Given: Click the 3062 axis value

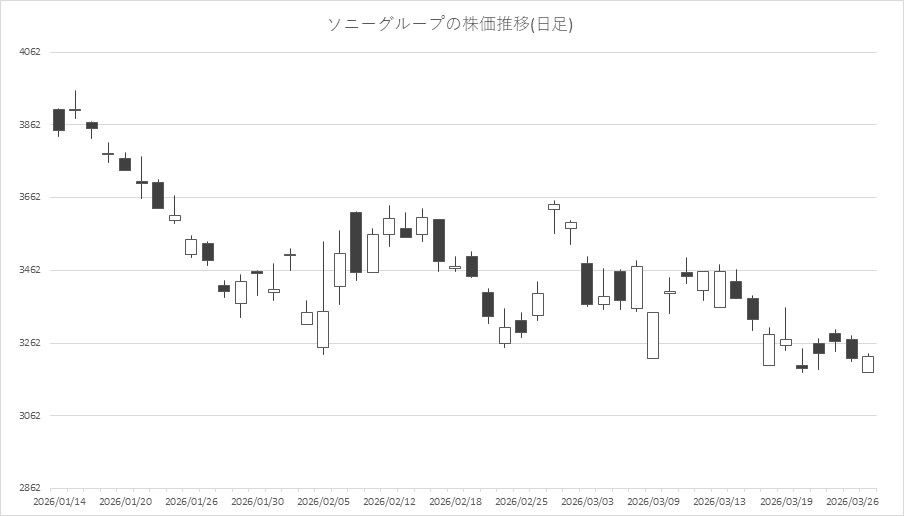Looking at the screenshot, I should click(x=30, y=416).
